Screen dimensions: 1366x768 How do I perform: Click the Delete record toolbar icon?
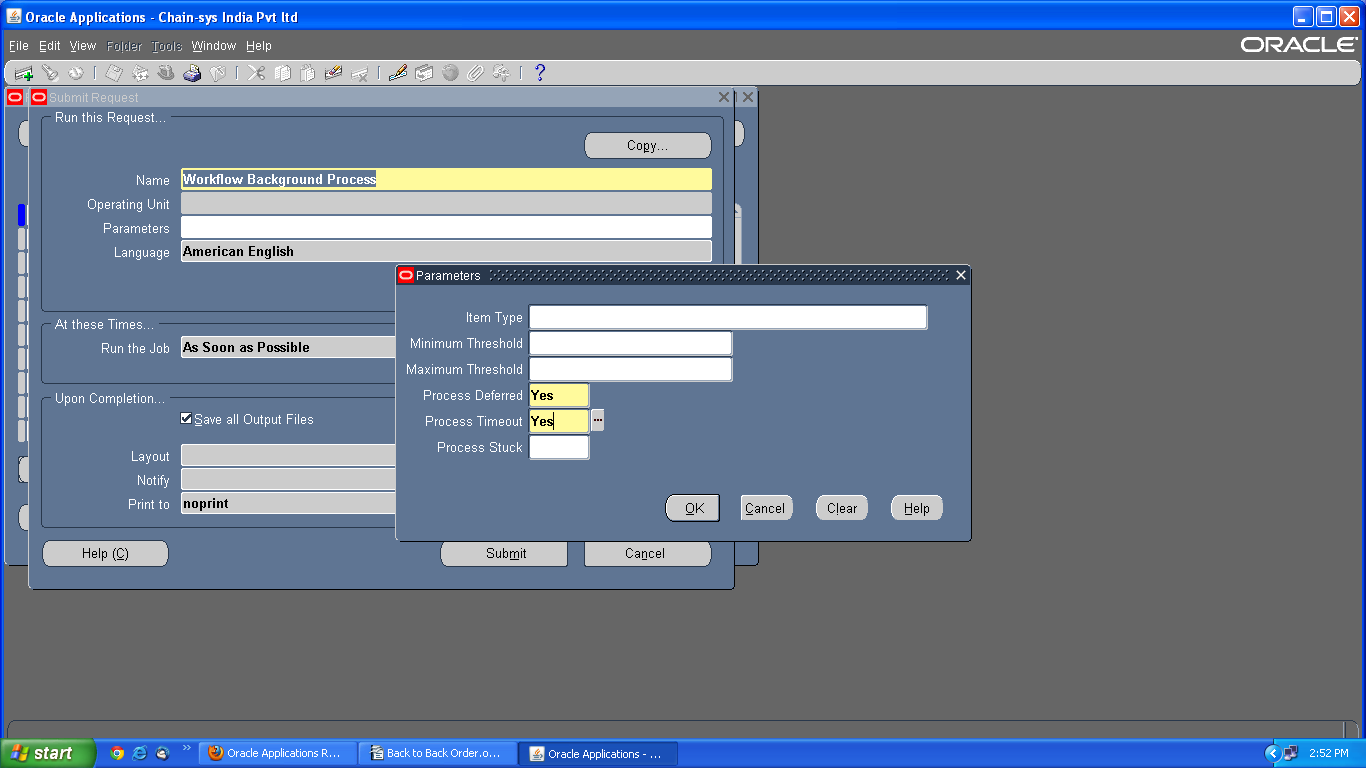(360, 73)
